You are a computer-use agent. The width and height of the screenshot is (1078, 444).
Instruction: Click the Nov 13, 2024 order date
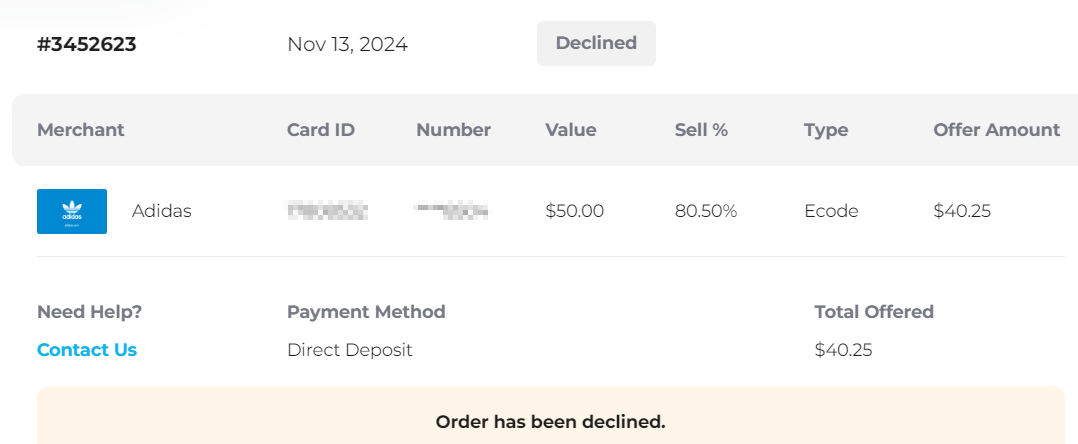(347, 45)
